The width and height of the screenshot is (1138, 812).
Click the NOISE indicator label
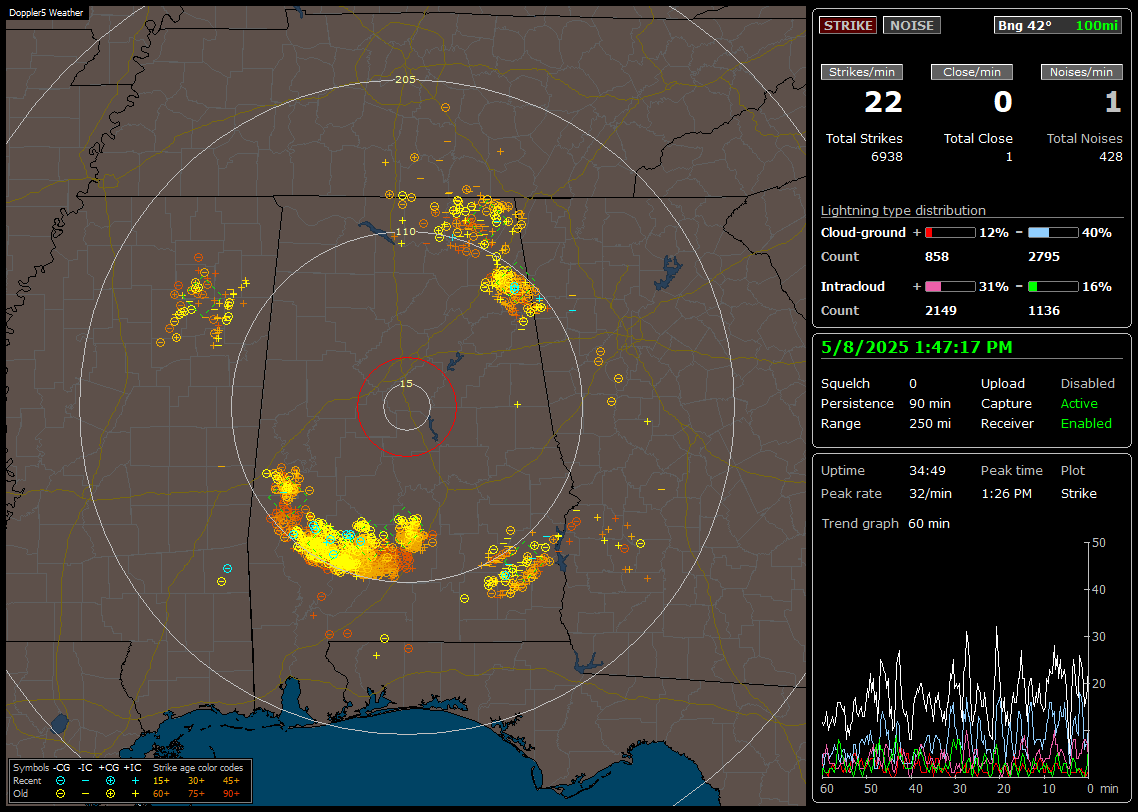[x=912, y=25]
